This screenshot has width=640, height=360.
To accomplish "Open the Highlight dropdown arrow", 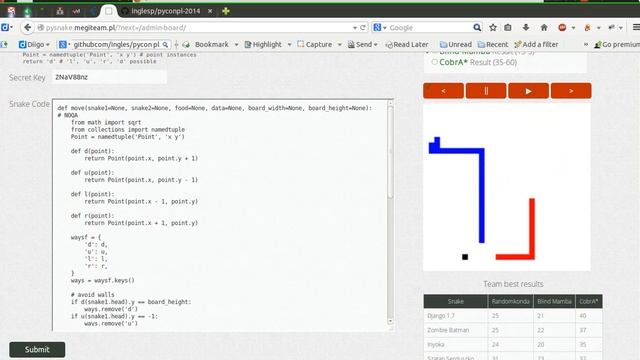I will pyautogui.click(x=289, y=44).
